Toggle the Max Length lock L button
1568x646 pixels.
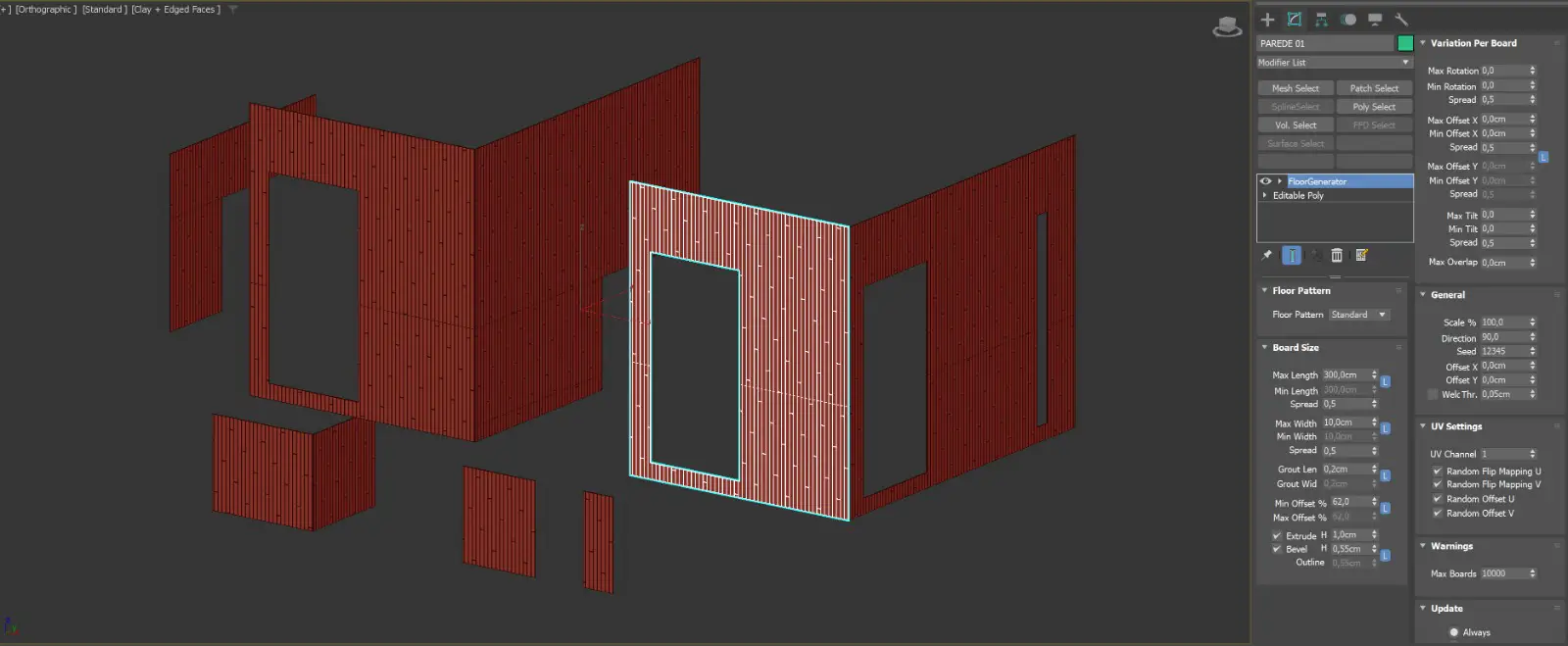click(x=1386, y=381)
